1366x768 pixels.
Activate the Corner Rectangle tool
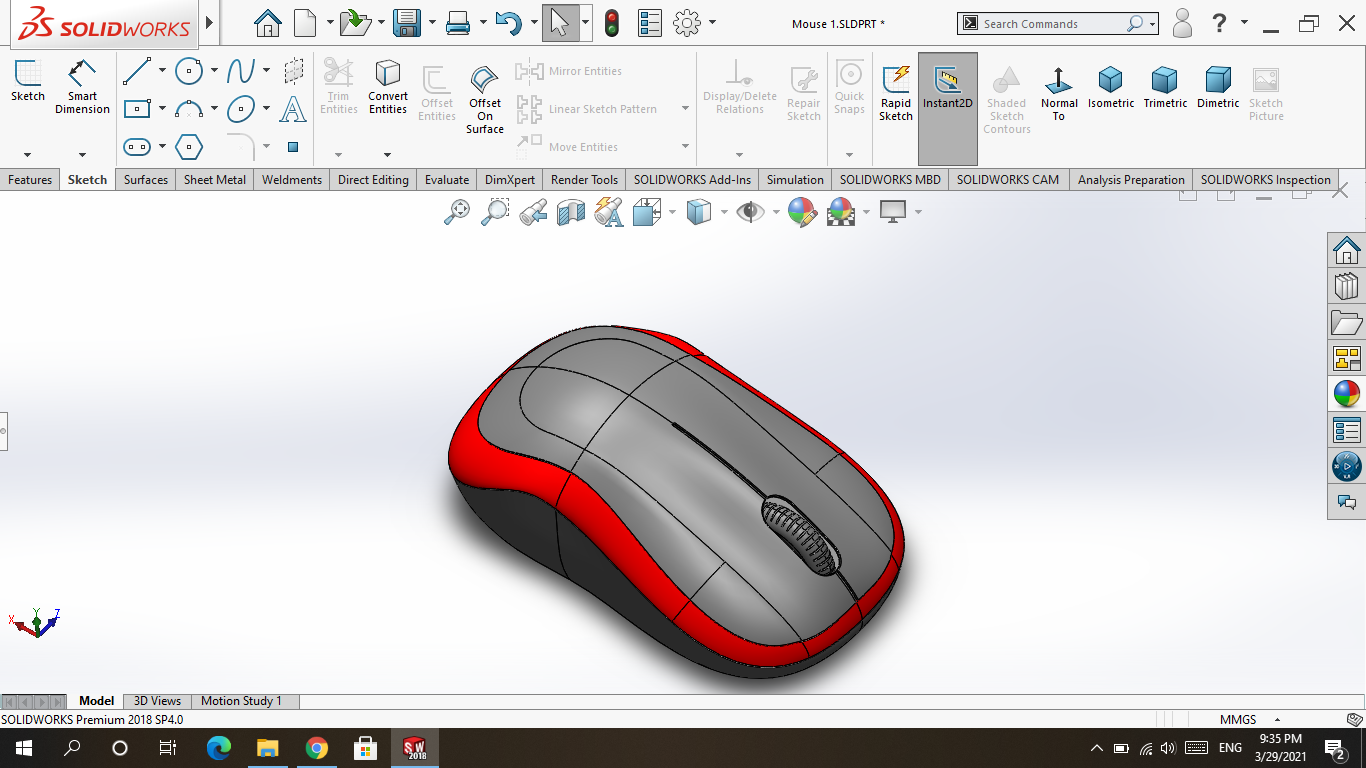coord(137,109)
